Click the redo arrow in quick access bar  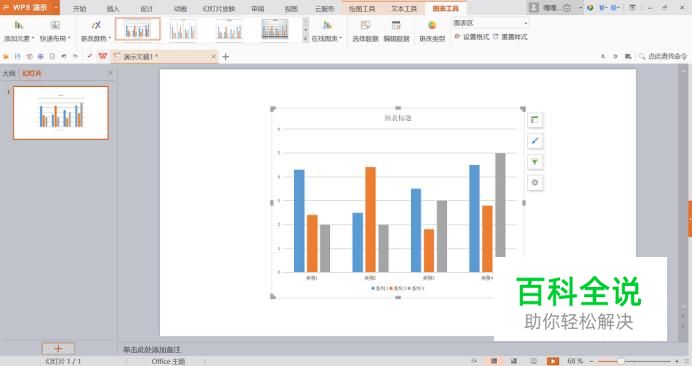tap(75, 57)
